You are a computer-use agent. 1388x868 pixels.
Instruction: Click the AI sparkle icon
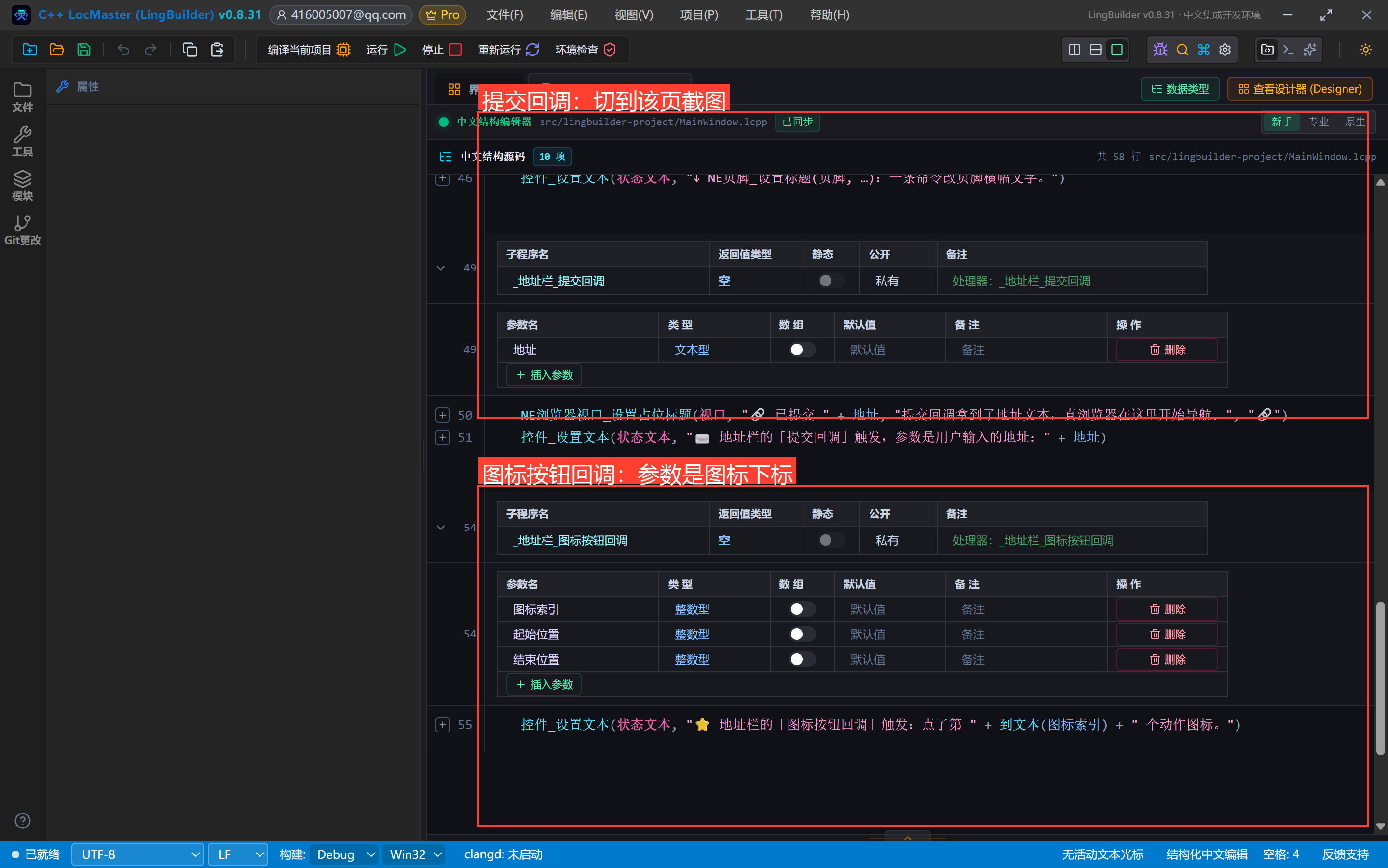(x=1310, y=50)
